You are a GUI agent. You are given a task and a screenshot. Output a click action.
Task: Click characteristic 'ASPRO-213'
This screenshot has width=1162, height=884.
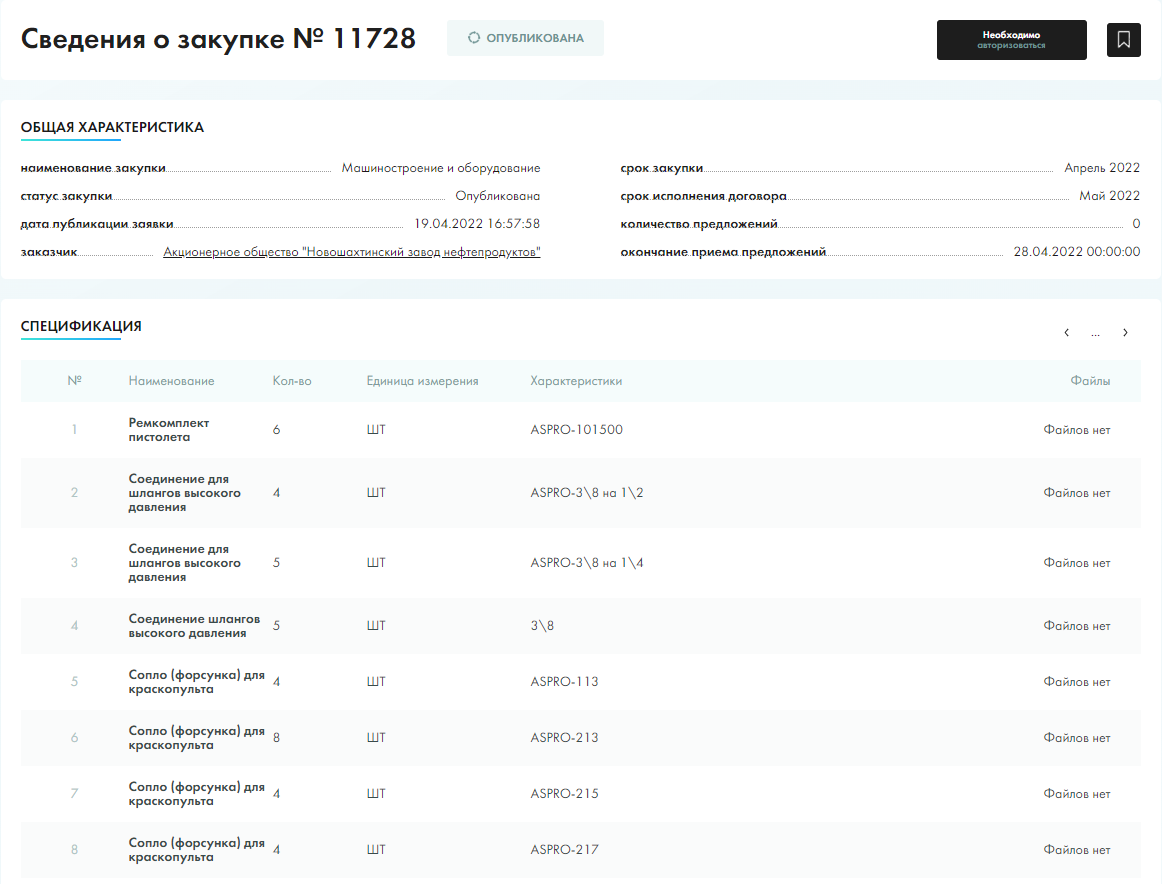coord(564,738)
